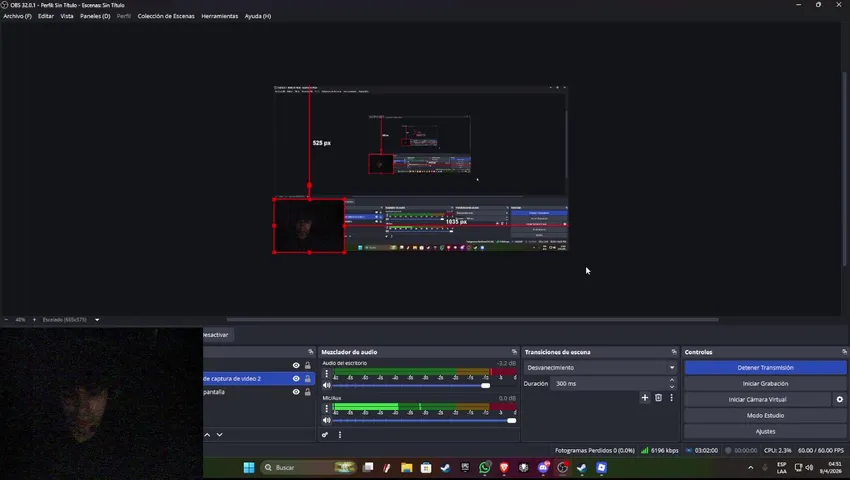Float the Transiciones de escena dock
Screen dimensions: 850x480
[x=674, y=352]
